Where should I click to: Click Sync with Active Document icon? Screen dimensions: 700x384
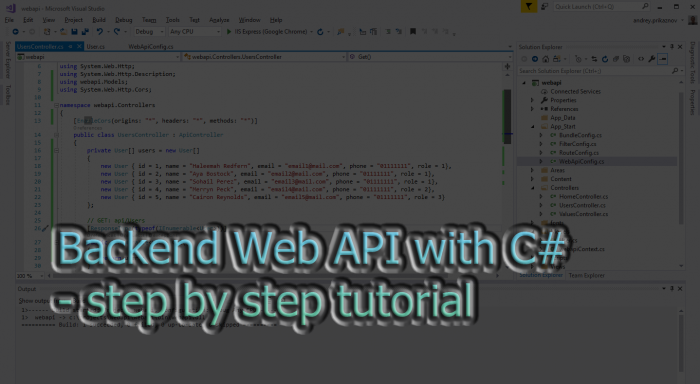pyautogui.click(x=594, y=59)
